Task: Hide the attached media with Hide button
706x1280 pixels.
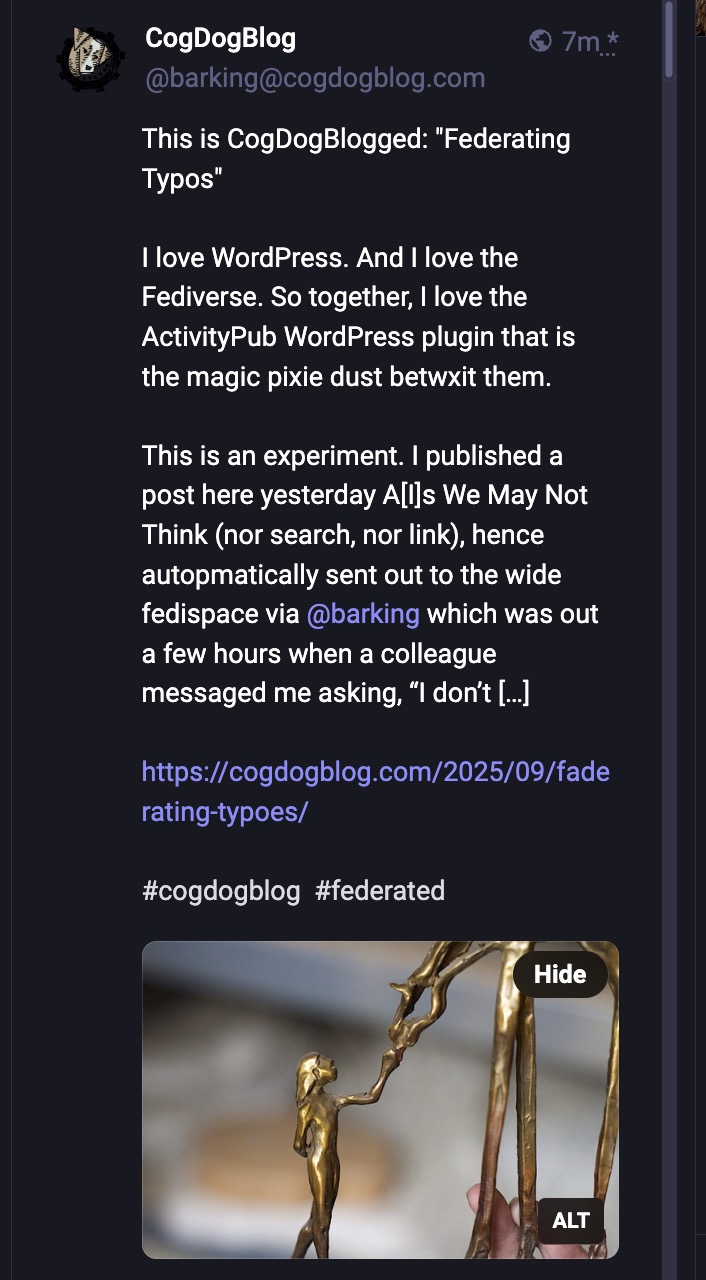Action: point(560,974)
